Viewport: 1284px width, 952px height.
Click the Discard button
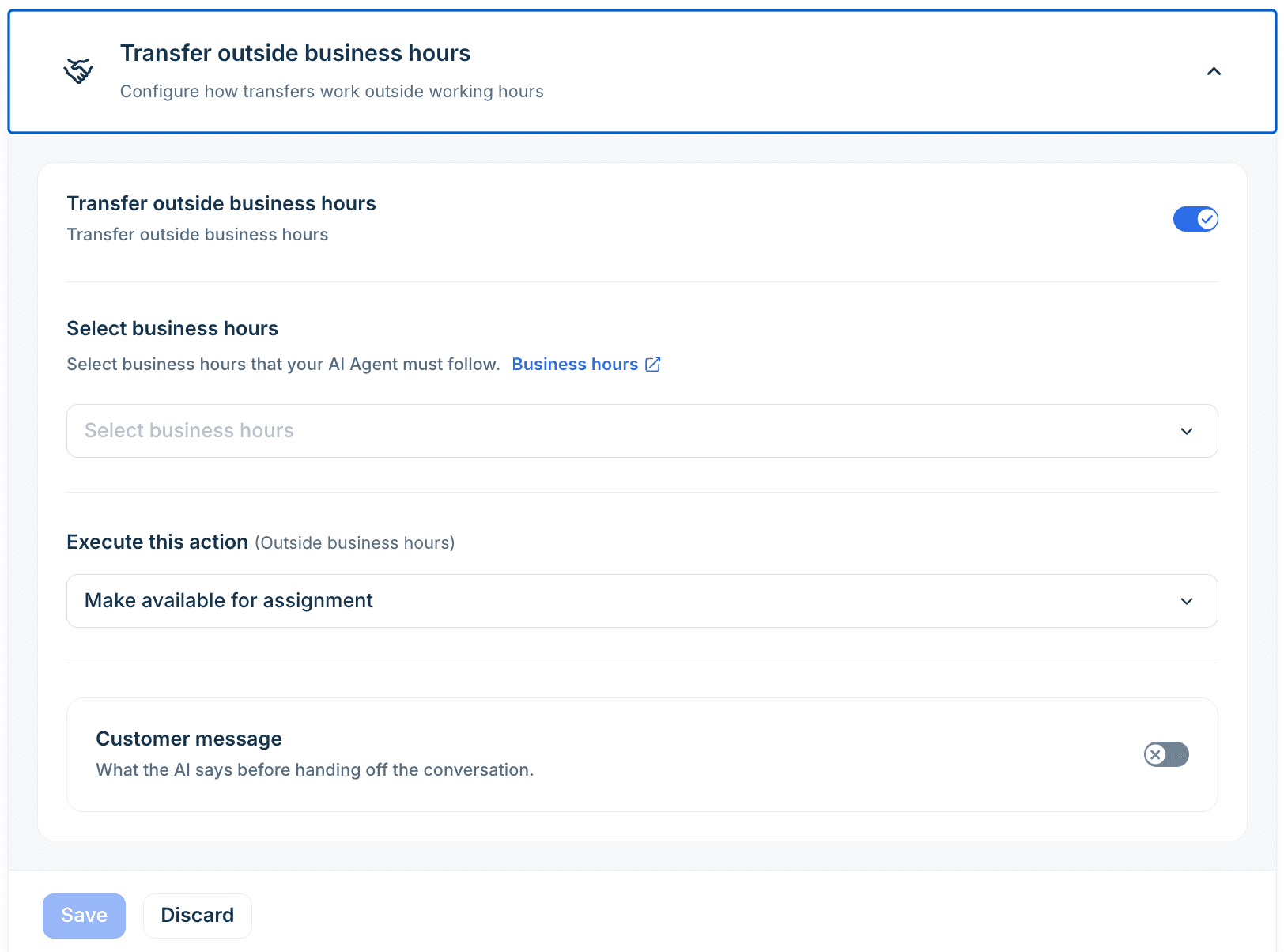click(x=198, y=916)
